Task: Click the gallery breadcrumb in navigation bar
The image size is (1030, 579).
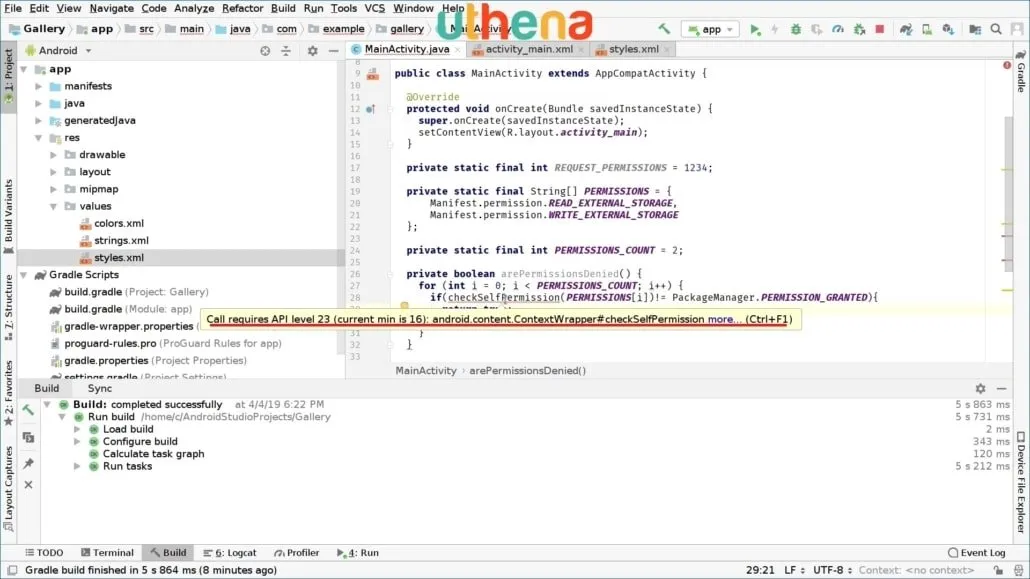Action: point(400,29)
